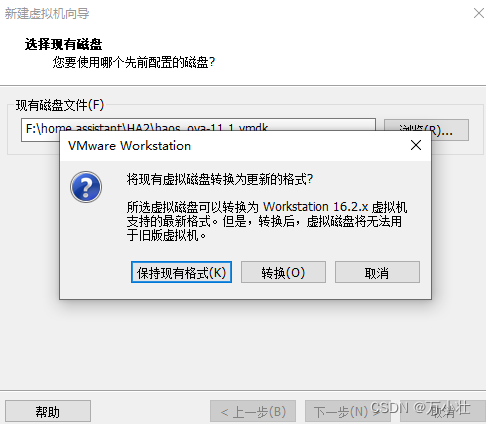Click the 于旧版虚拟机 message line

166,235
